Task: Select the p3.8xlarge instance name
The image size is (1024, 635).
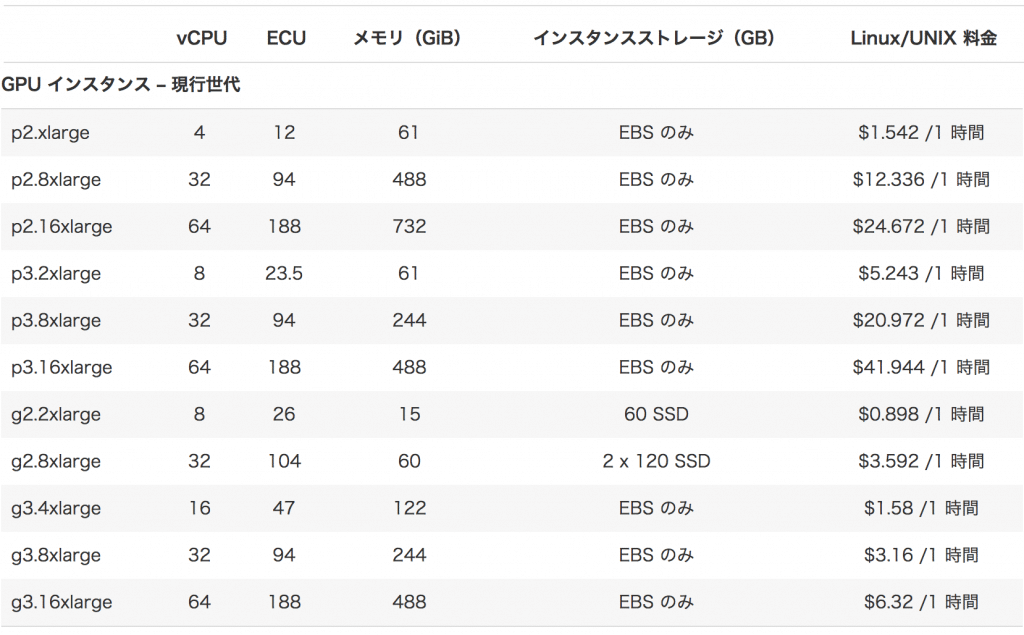Action: [56, 321]
